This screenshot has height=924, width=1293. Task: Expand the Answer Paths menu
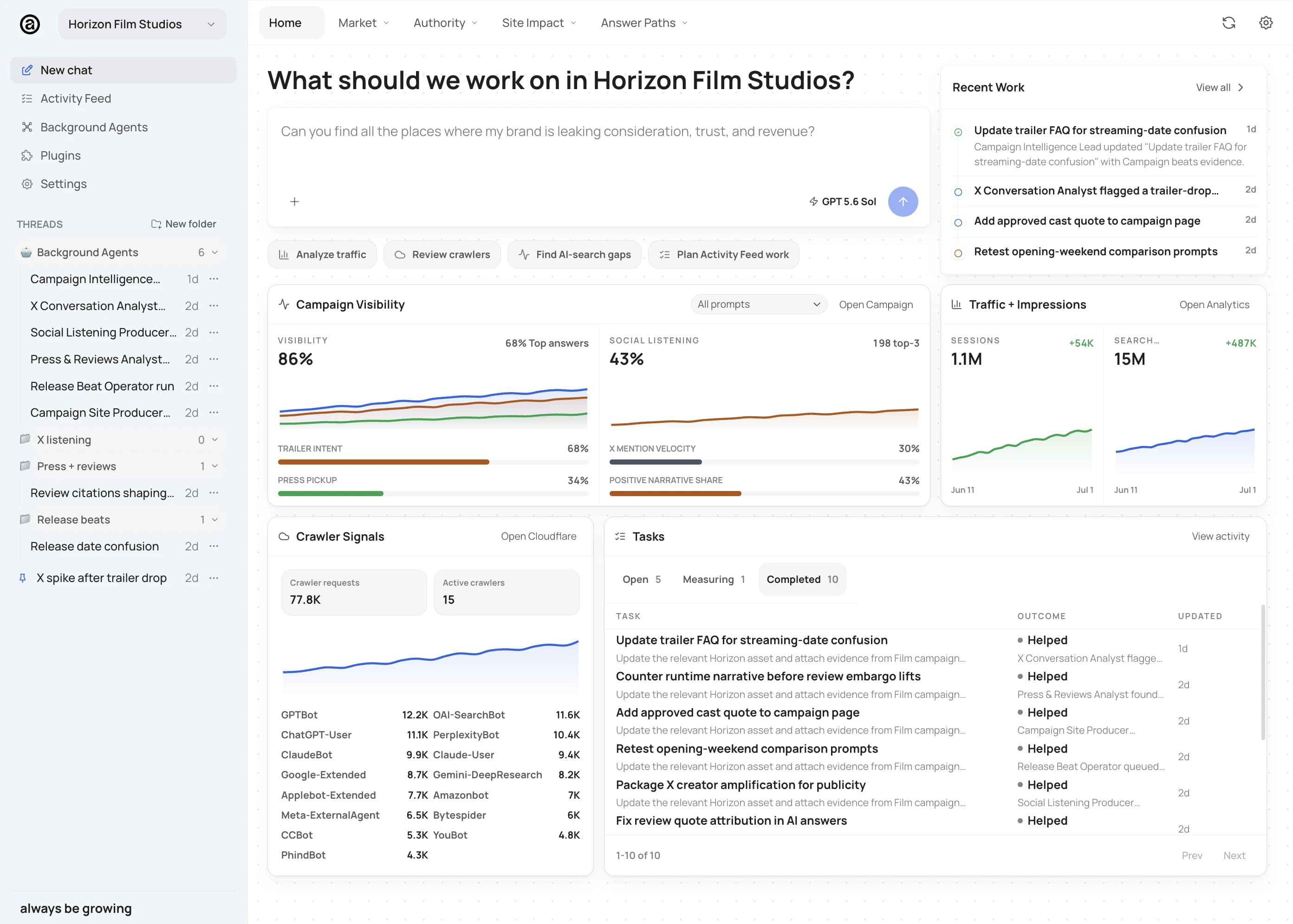(x=644, y=23)
